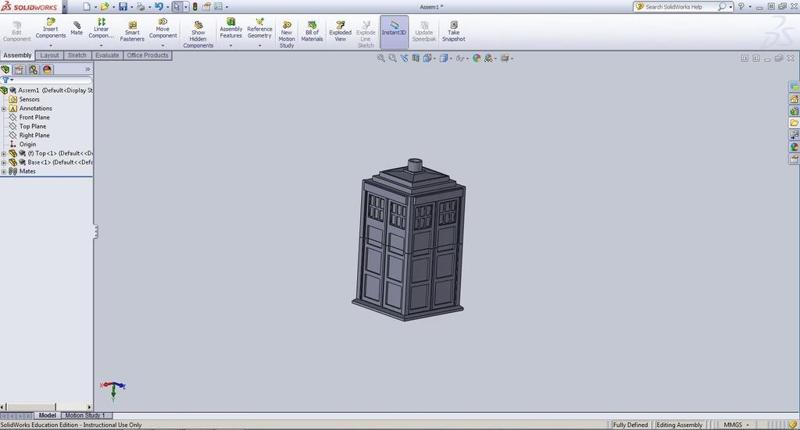Open the ConfigurationManager tab
800x430 pixels.
coord(33,69)
